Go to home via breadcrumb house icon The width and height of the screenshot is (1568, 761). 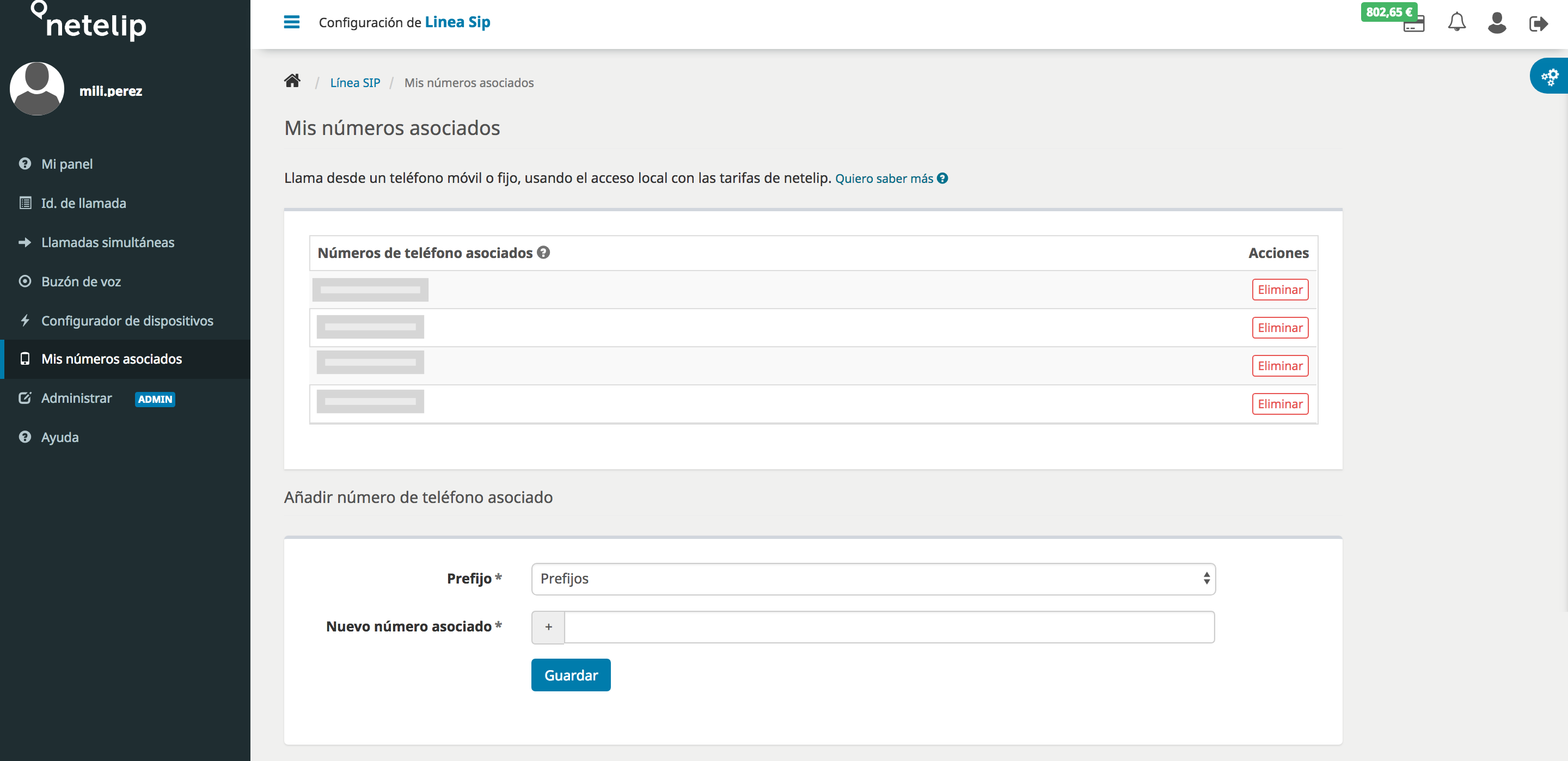coord(292,81)
